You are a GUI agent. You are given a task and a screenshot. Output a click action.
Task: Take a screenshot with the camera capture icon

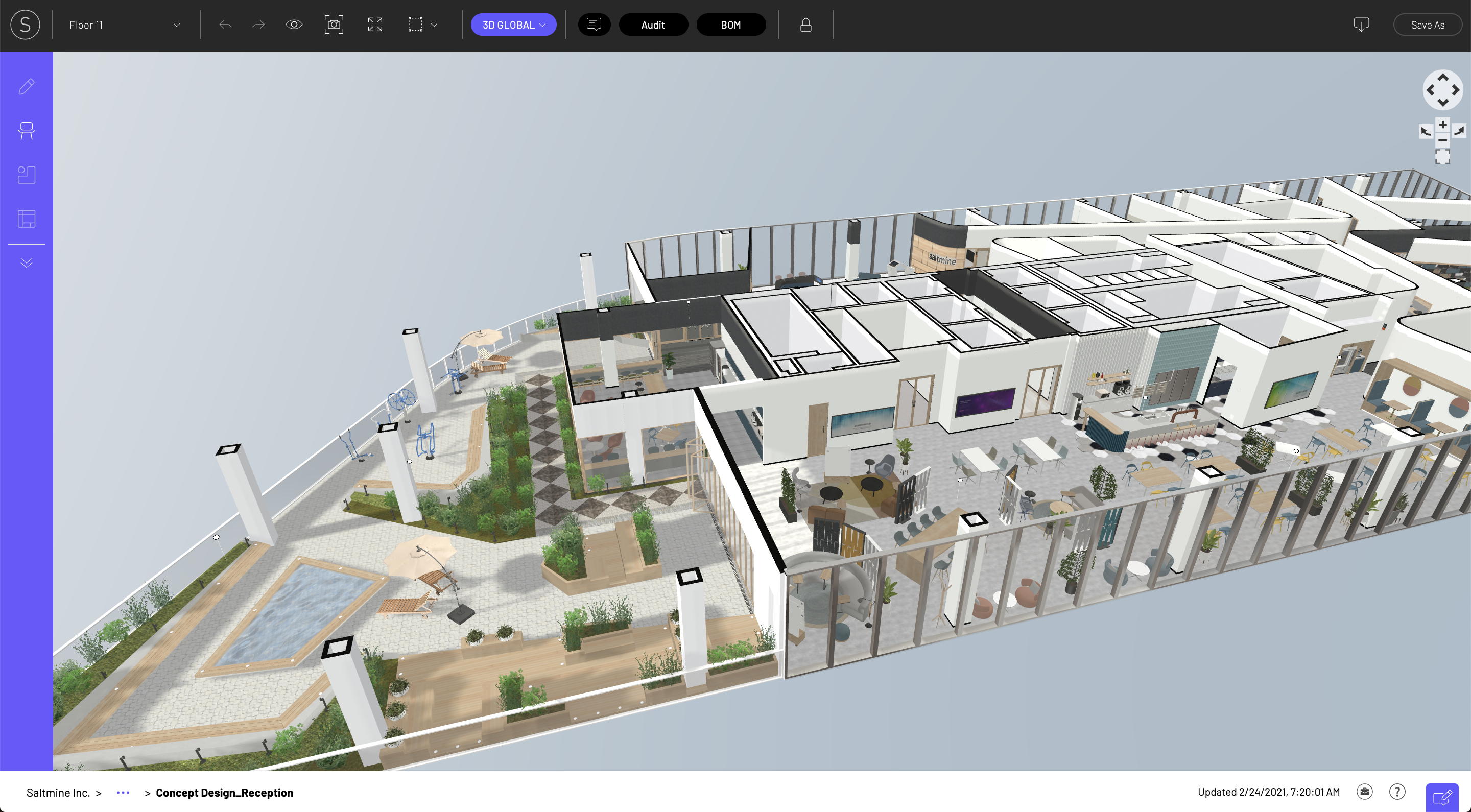[334, 25]
